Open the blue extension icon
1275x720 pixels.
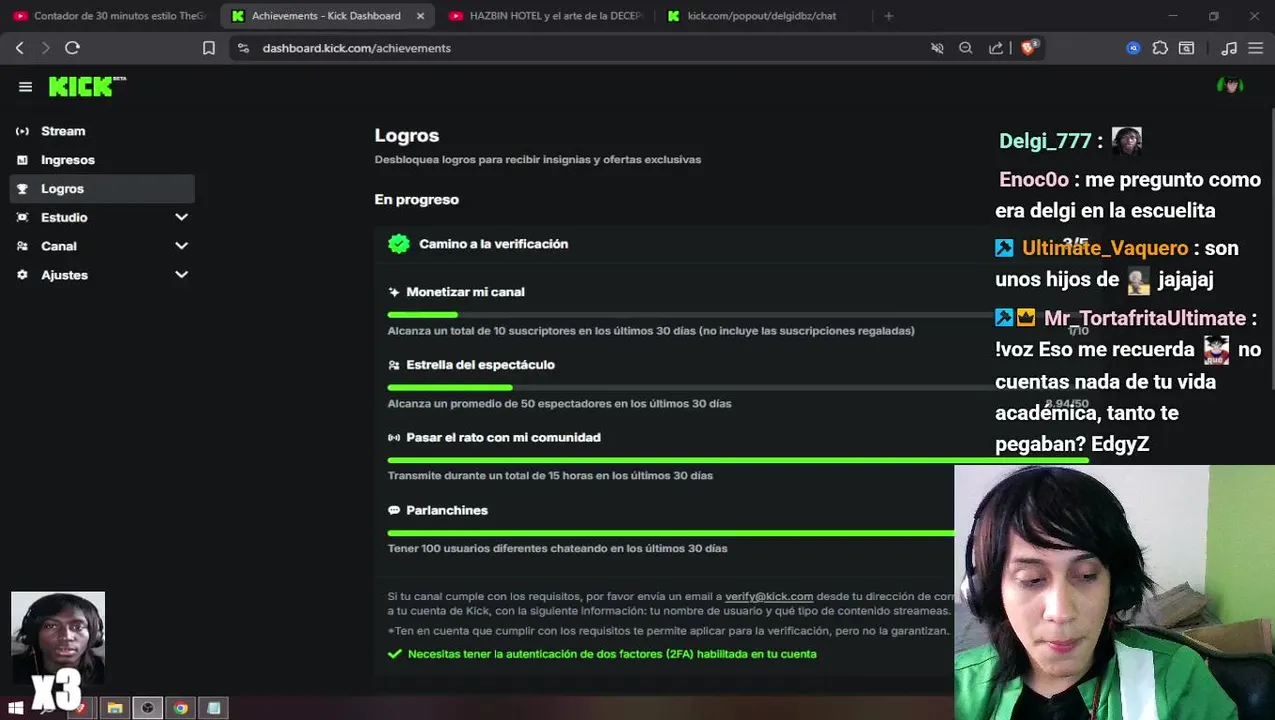click(x=1133, y=48)
